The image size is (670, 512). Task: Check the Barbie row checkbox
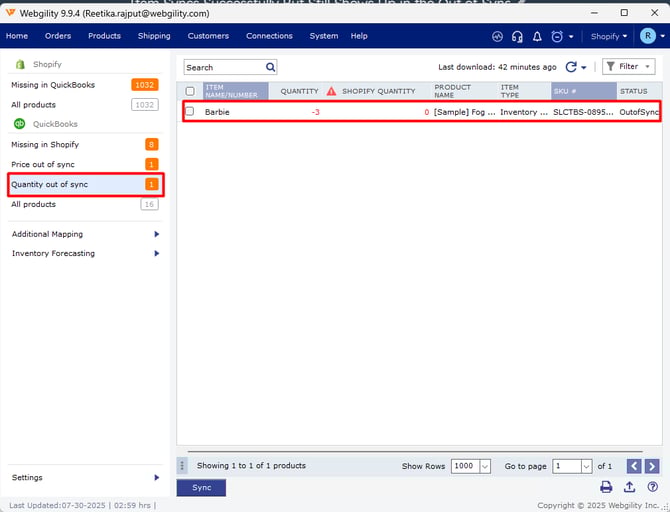190,112
